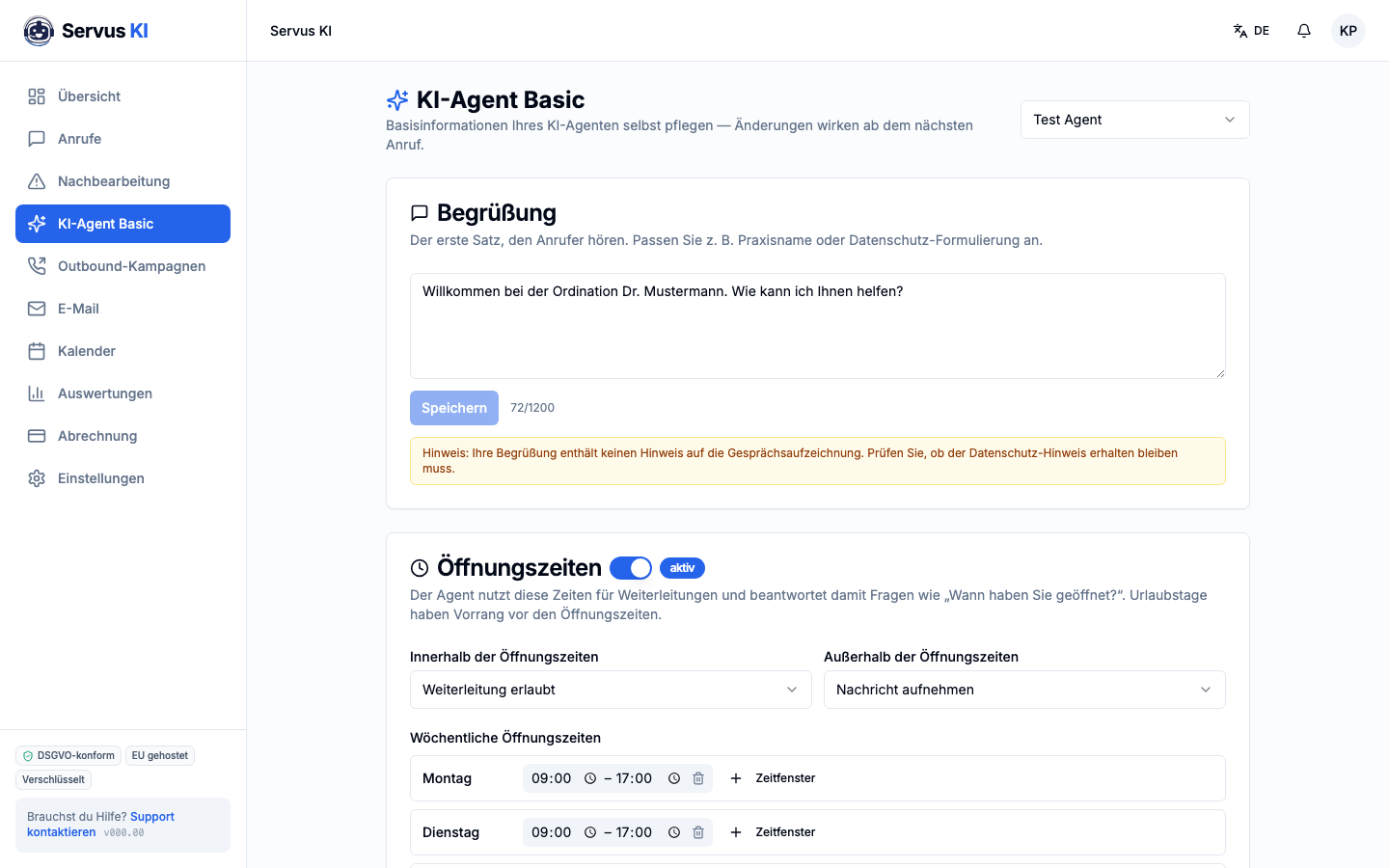Click the Begrüßung section heading
This screenshot has height=868, width=1389.
pyautogui.click(x=497, y=212)
